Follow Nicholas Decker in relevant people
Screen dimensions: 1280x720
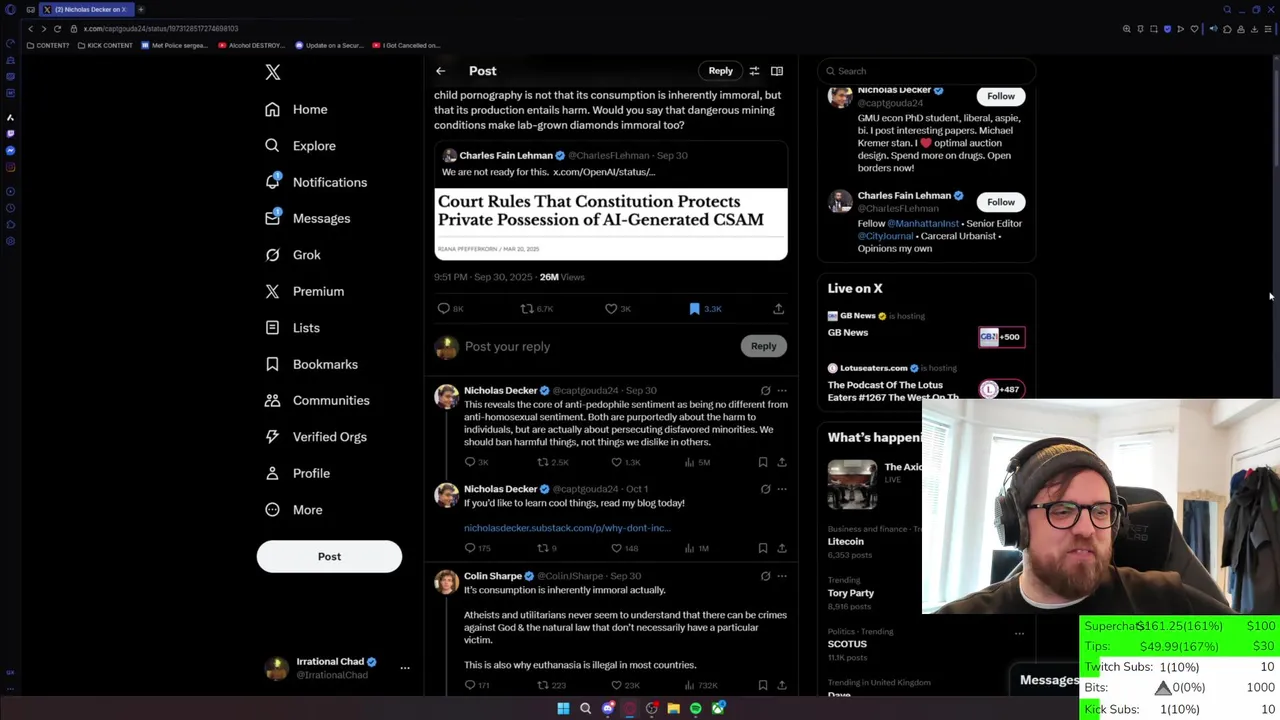[x=1000, y=96]
